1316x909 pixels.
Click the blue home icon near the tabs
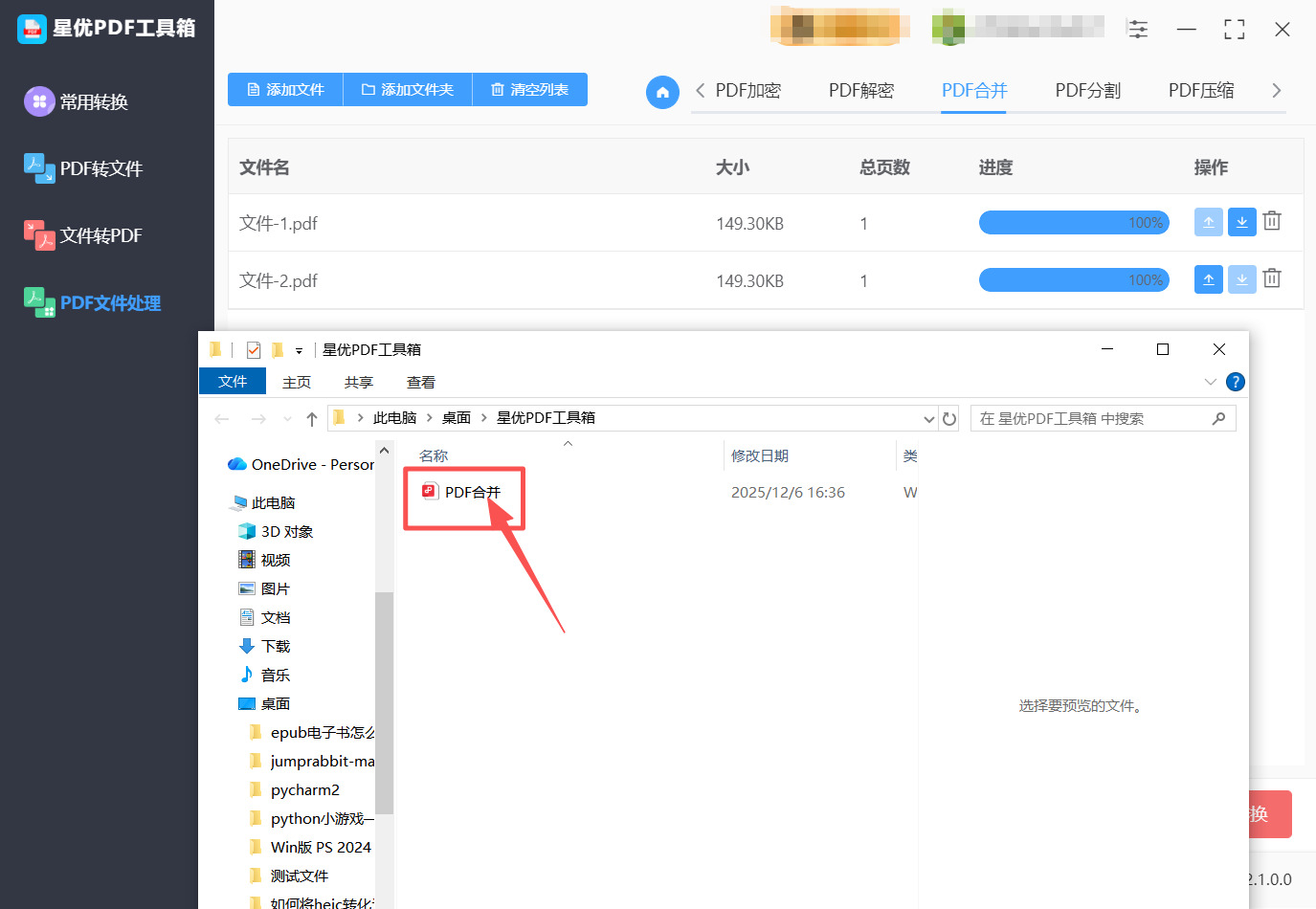(662, 92)
